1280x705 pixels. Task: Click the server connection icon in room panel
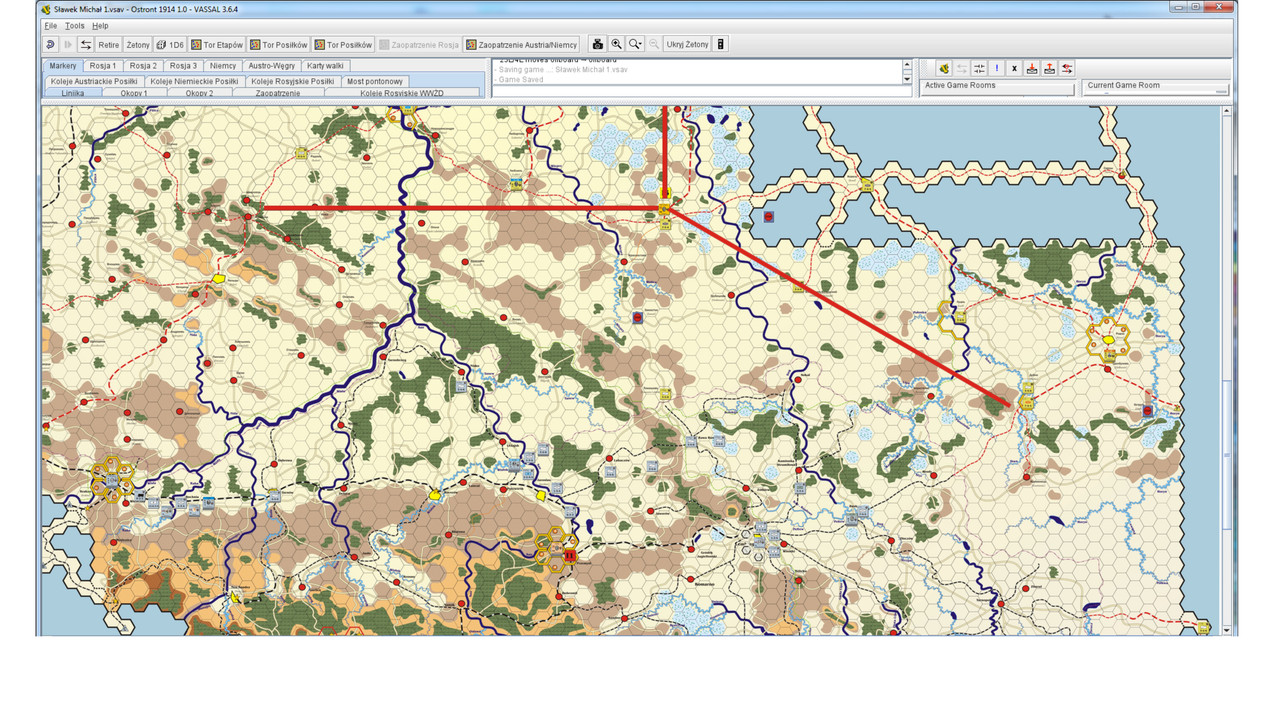click(x=943, y=68)
